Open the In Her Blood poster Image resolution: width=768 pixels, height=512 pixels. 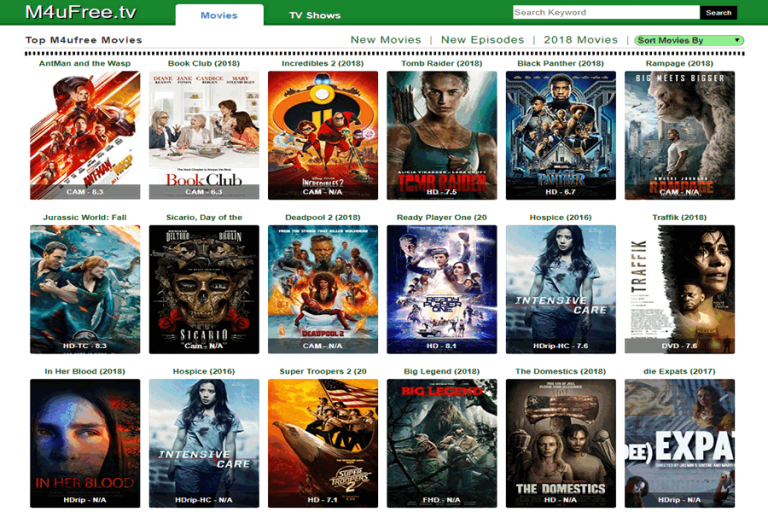tap(85, 443)
